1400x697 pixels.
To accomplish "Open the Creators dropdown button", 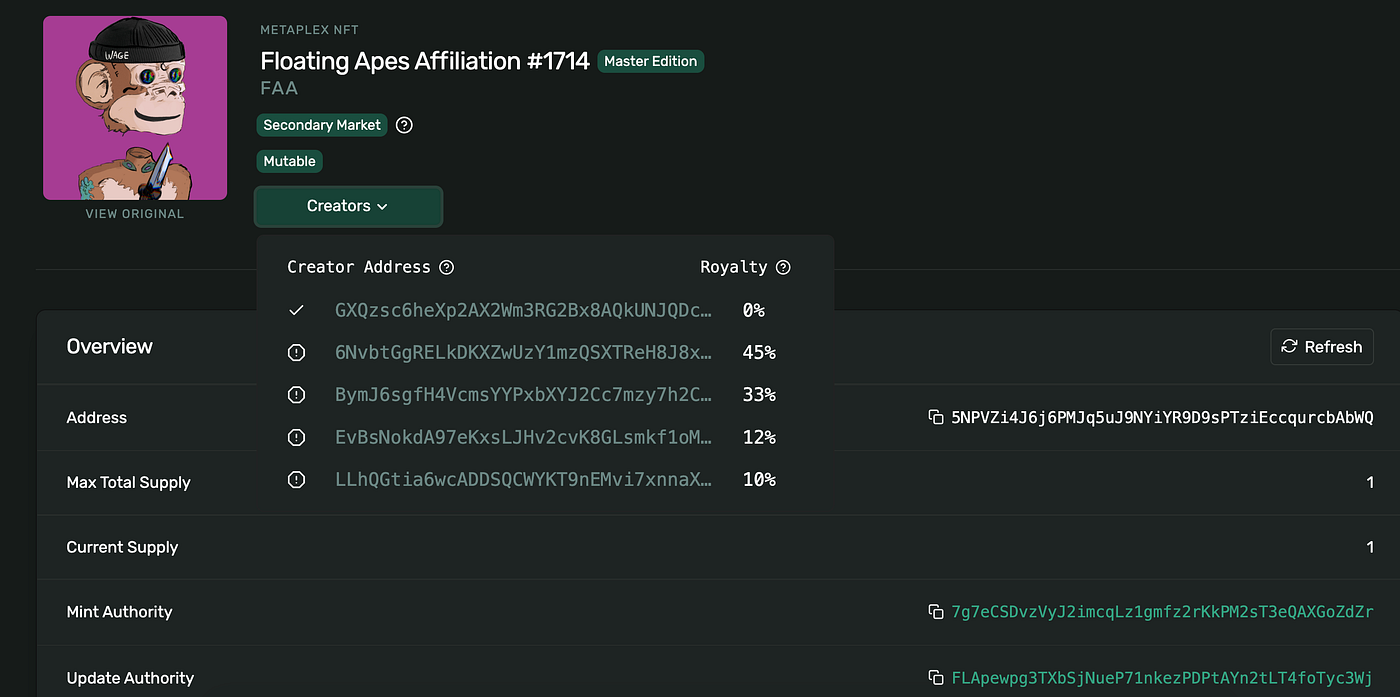I will click(348, 206).
